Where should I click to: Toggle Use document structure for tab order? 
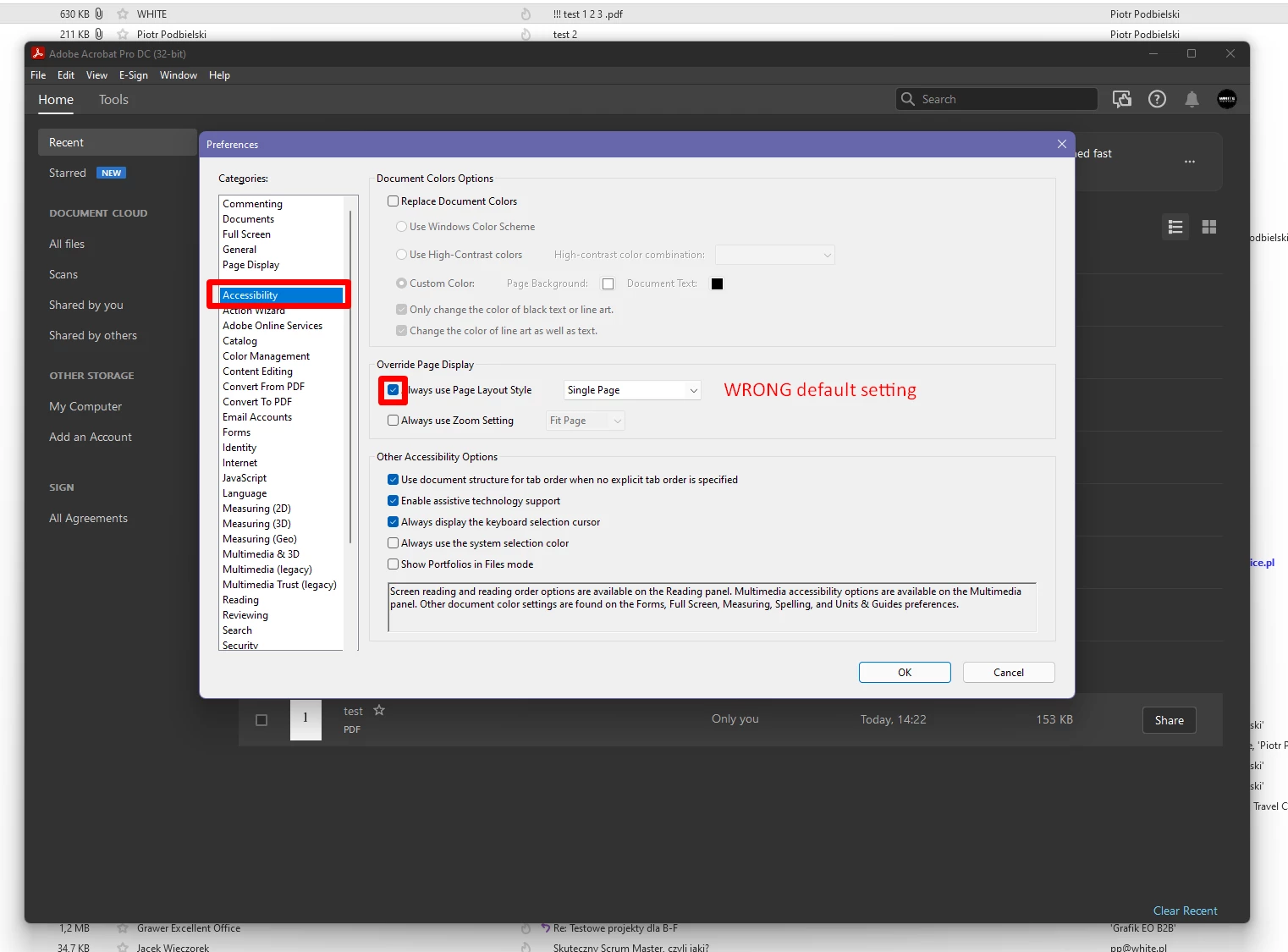(393, 480)
